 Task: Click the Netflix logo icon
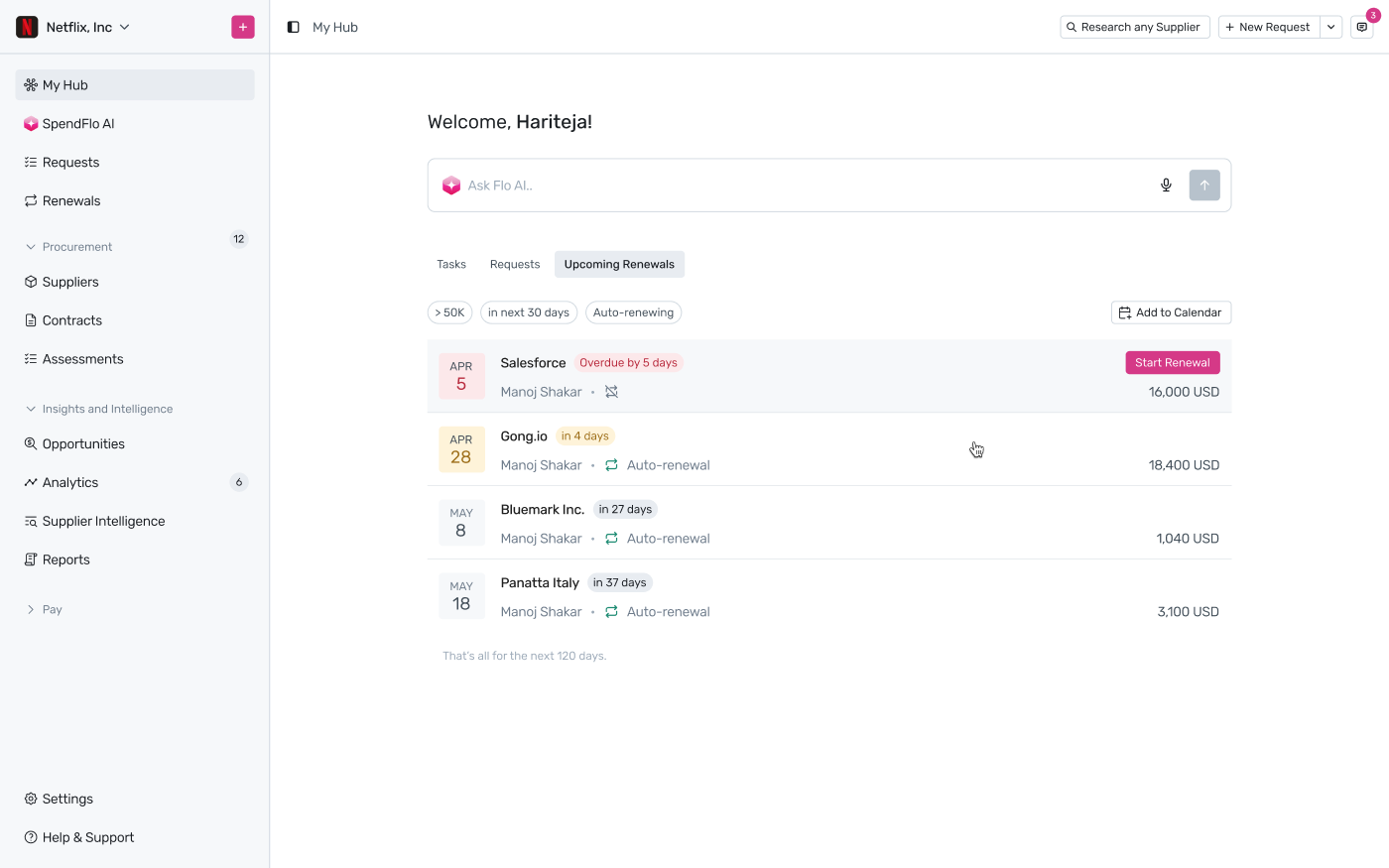(27, 27)
